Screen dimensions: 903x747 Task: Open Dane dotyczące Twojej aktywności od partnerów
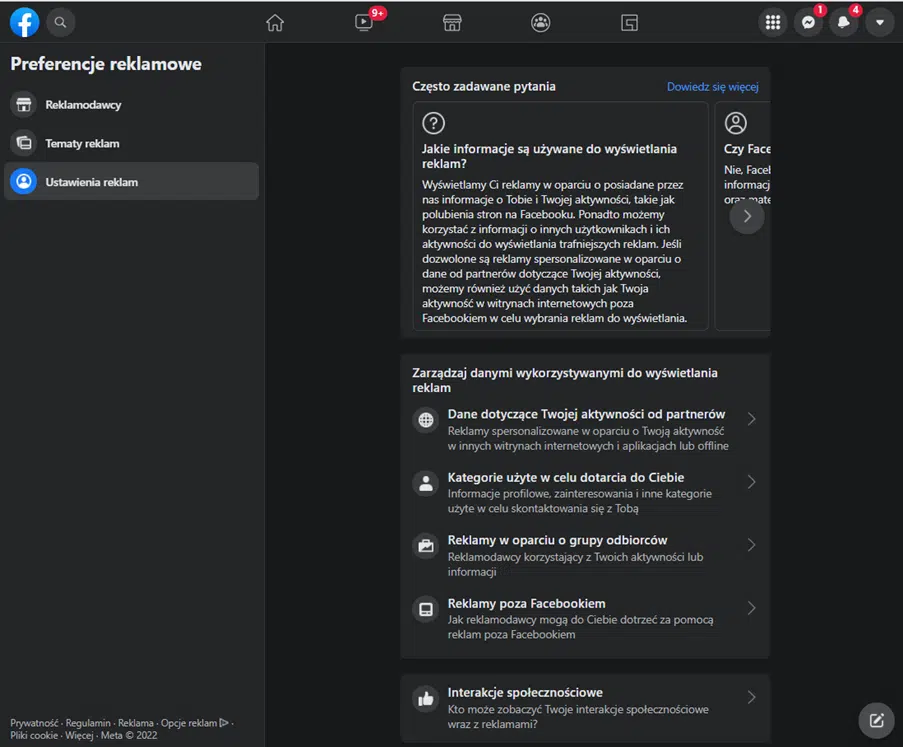(x=585, y=430)
